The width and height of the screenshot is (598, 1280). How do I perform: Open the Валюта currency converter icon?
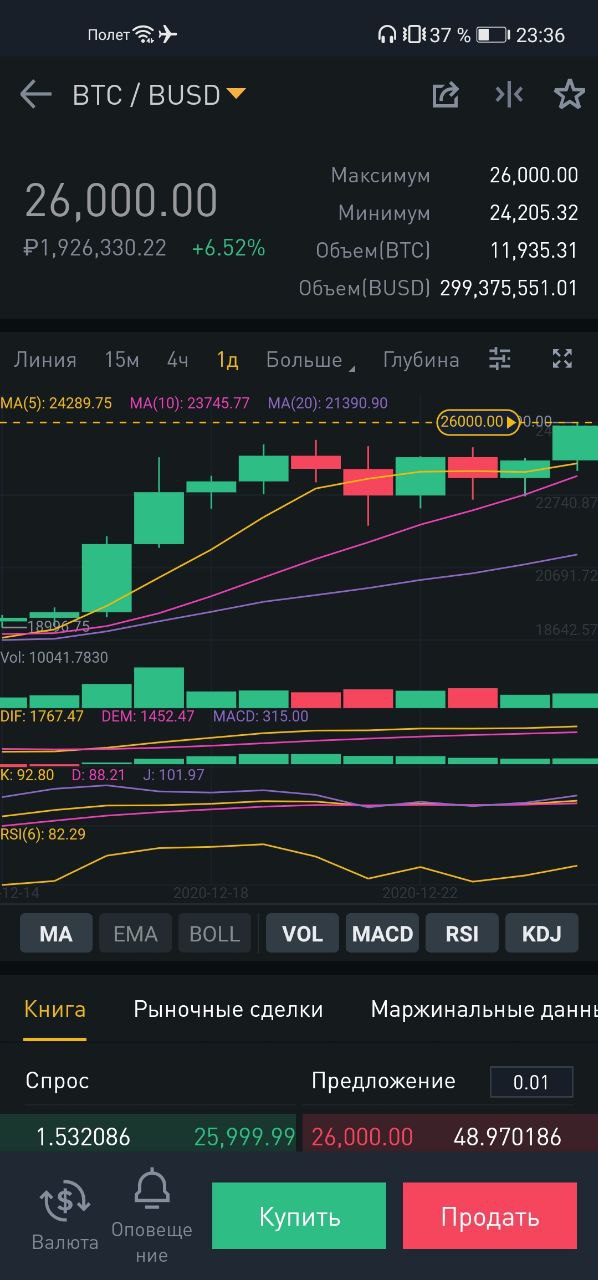click(65, 1215)
